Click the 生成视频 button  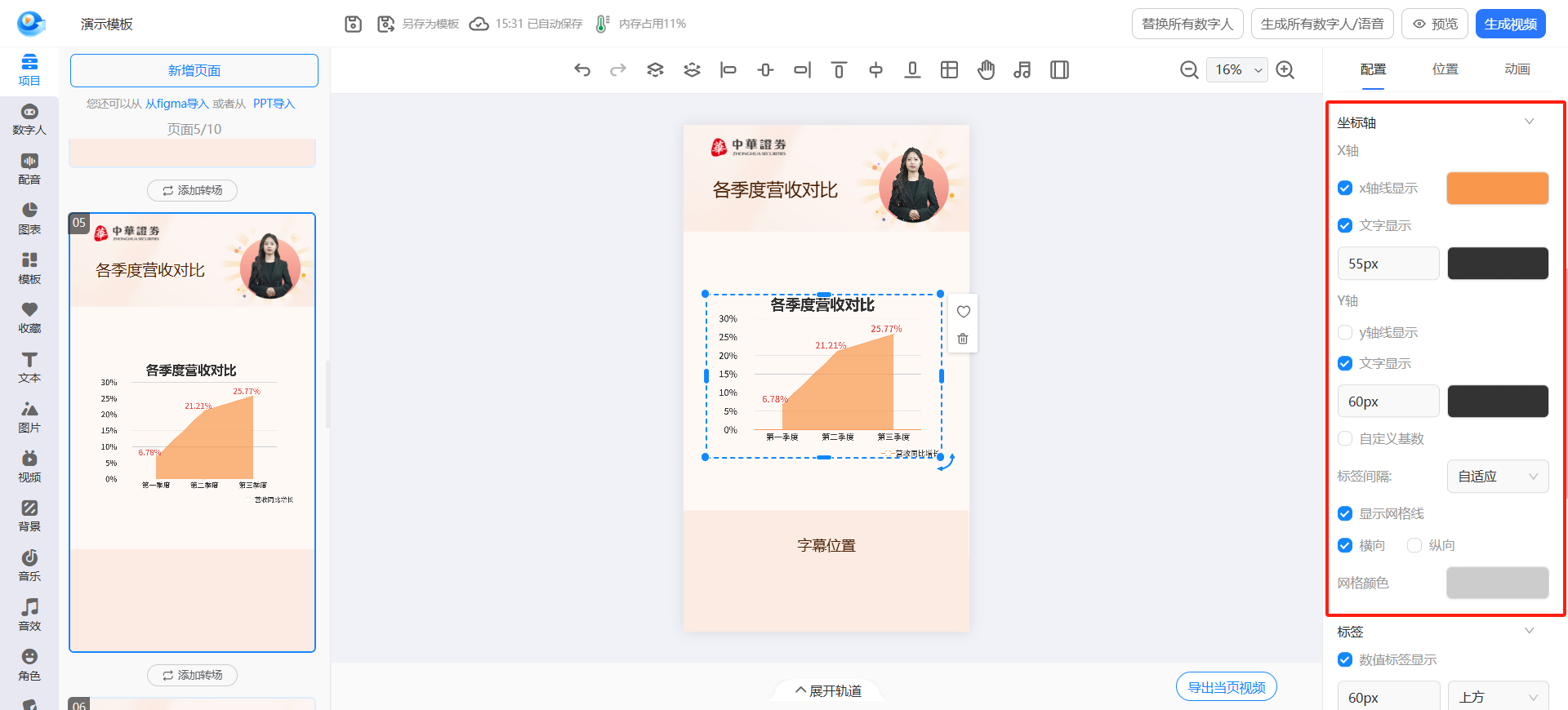pos(1510,24)
